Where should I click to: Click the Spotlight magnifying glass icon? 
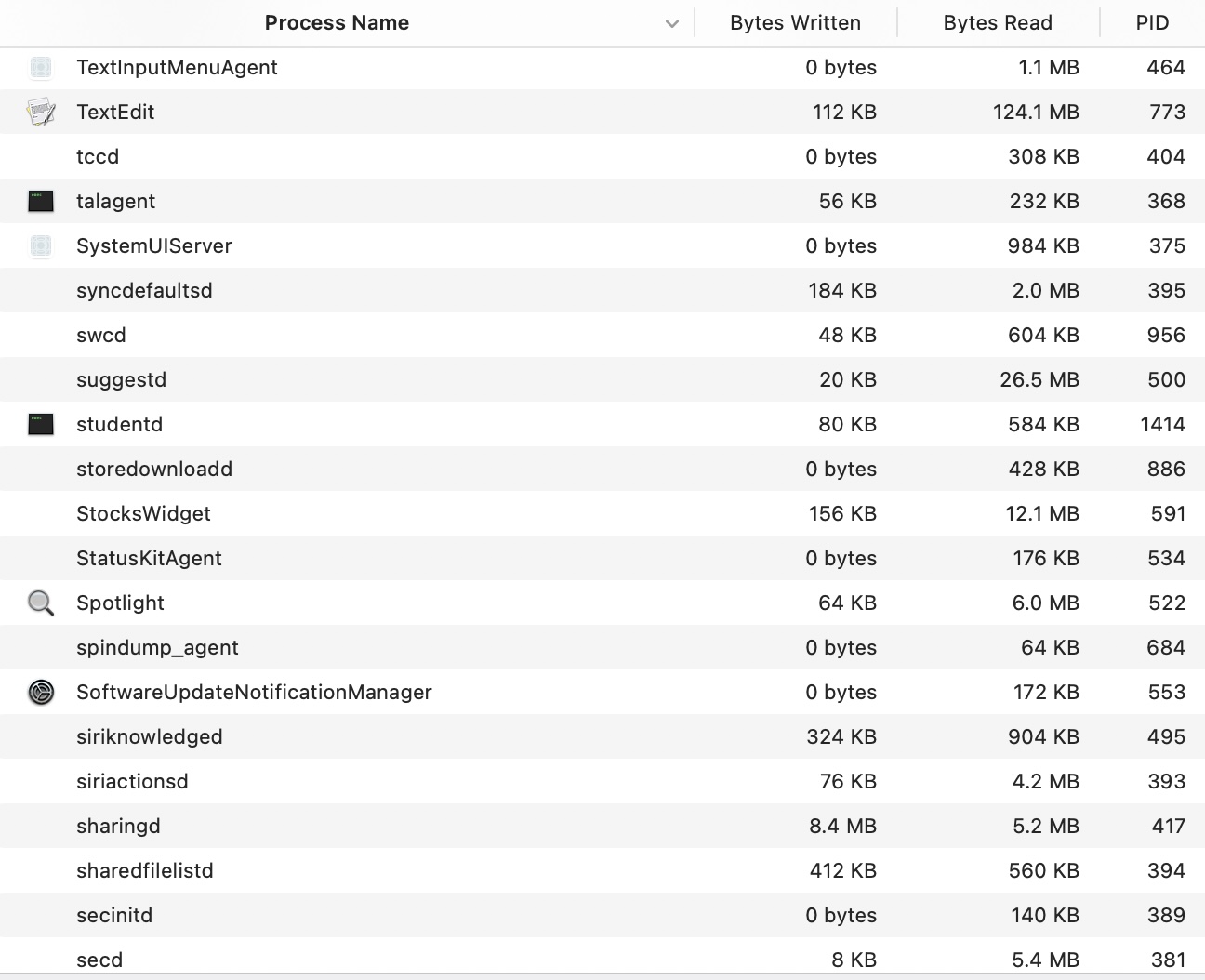pos(41,603)
